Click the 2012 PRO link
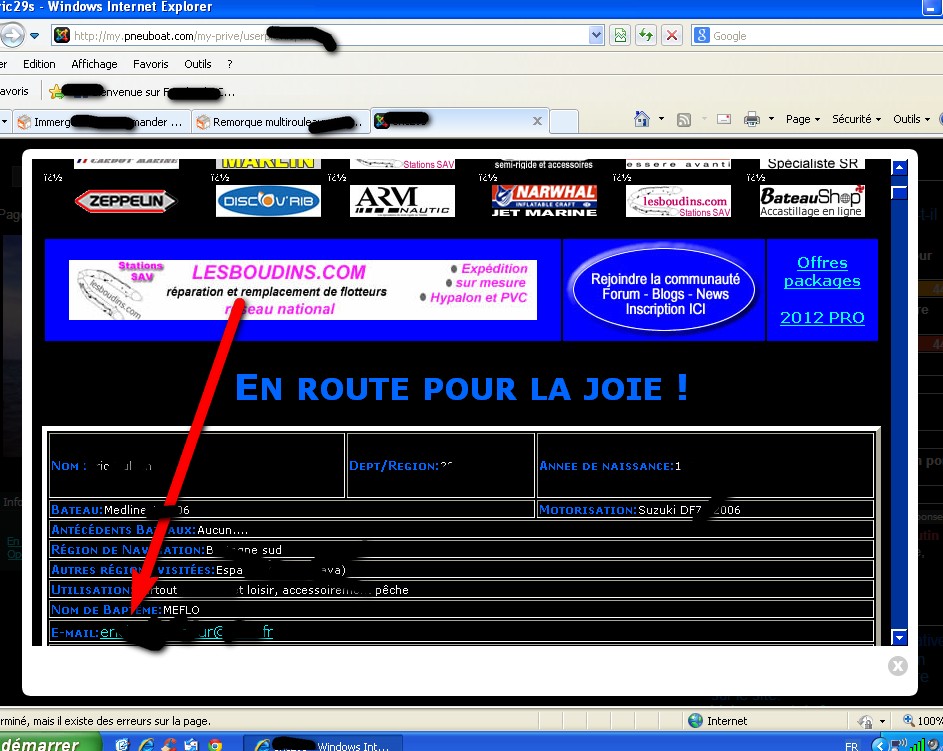943x751 pixels. click(822, 318)
